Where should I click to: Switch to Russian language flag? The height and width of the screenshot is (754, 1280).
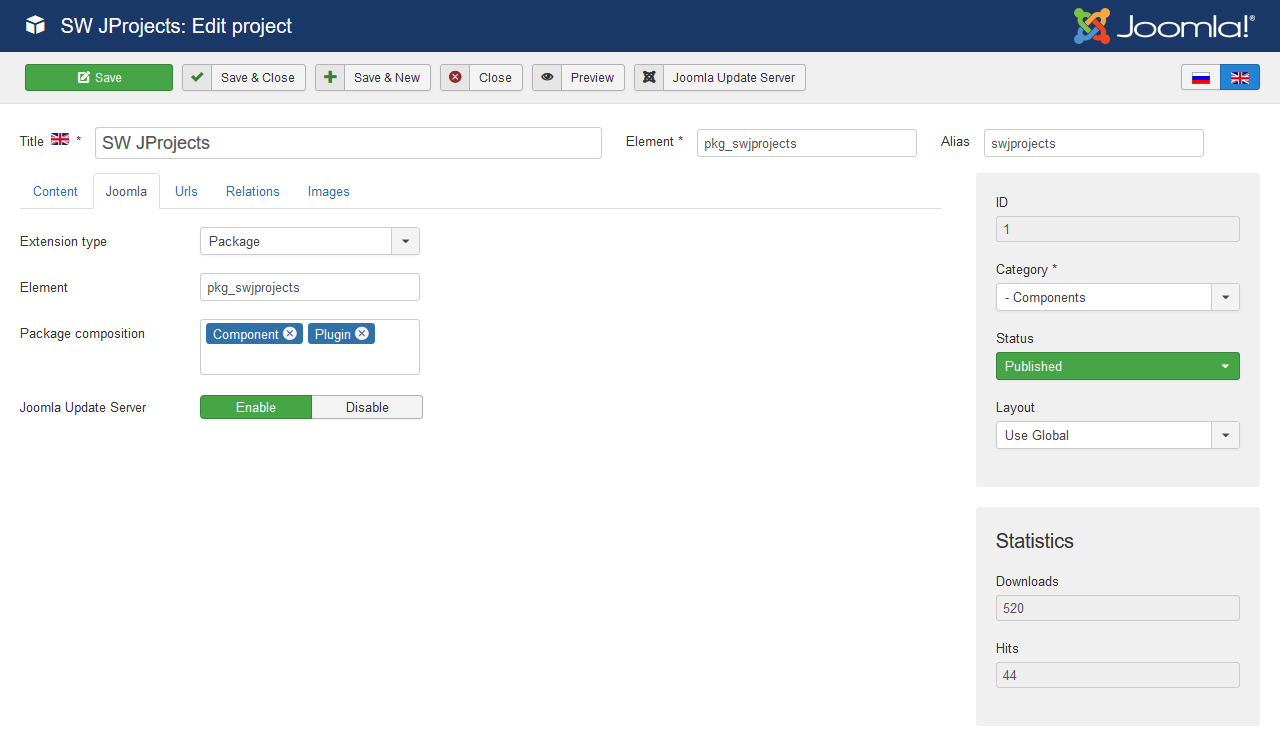coord(1201,77)
